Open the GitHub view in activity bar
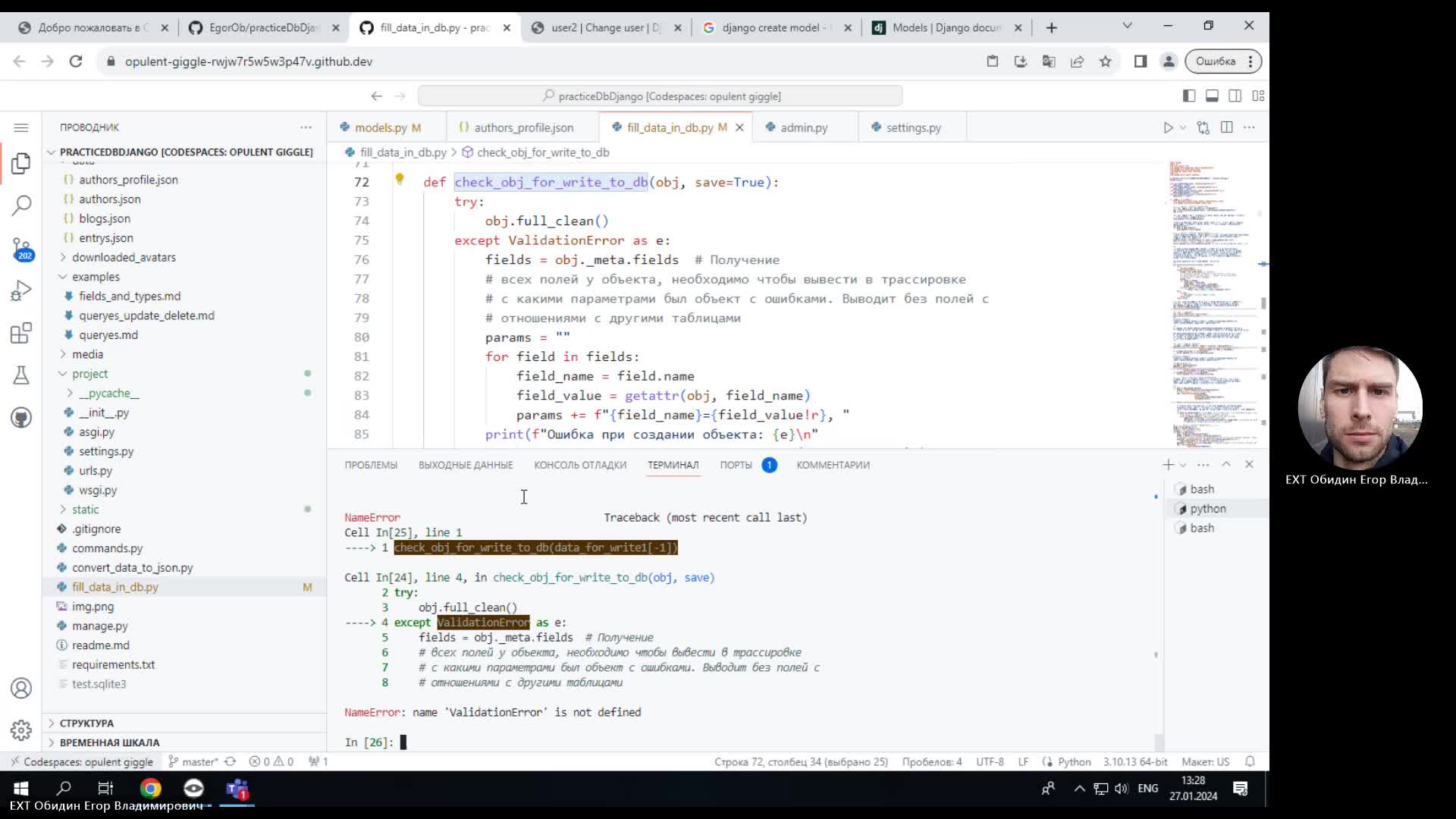This screenshot has width=1456, height=819. 21,418
